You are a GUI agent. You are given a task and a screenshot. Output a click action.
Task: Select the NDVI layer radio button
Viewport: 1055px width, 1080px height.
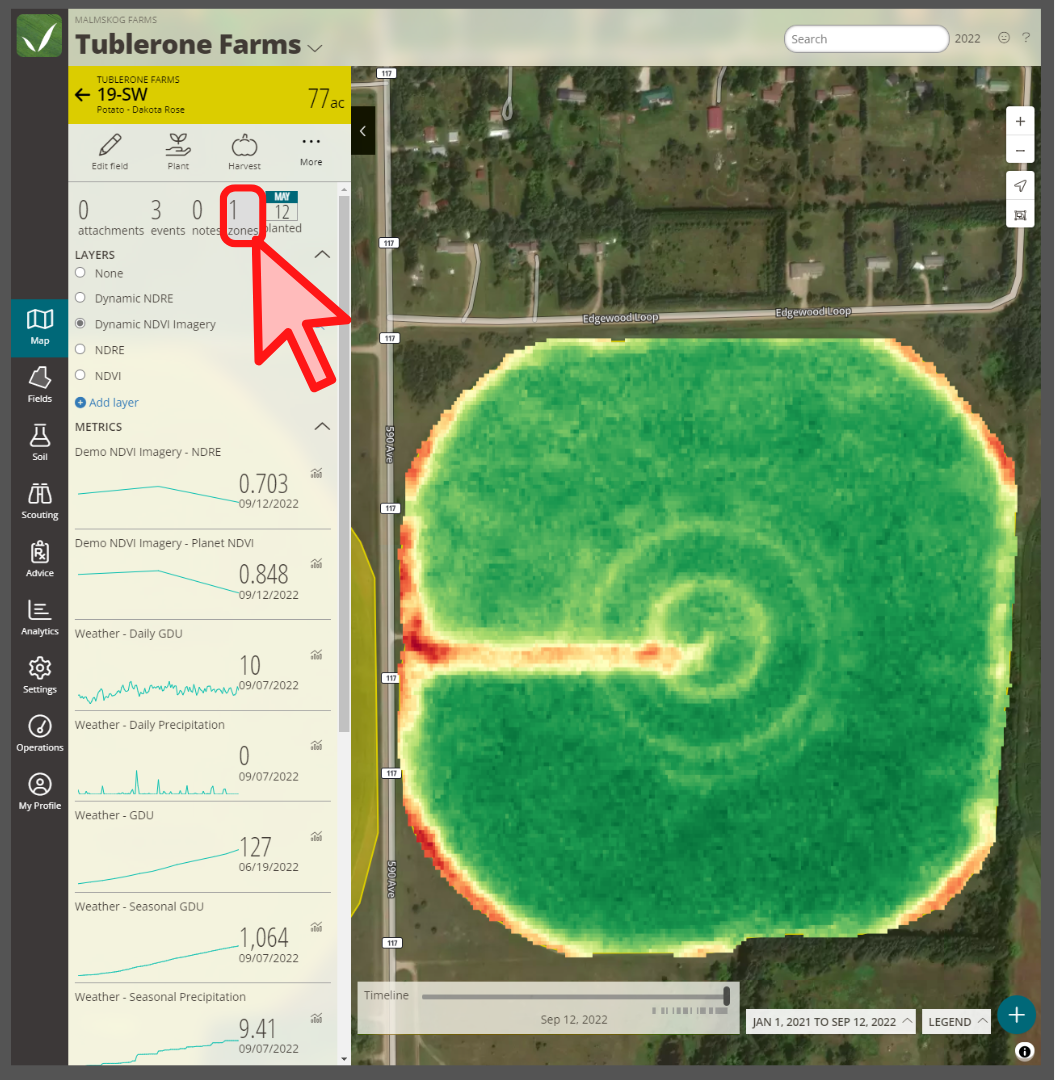click(81, 375)
